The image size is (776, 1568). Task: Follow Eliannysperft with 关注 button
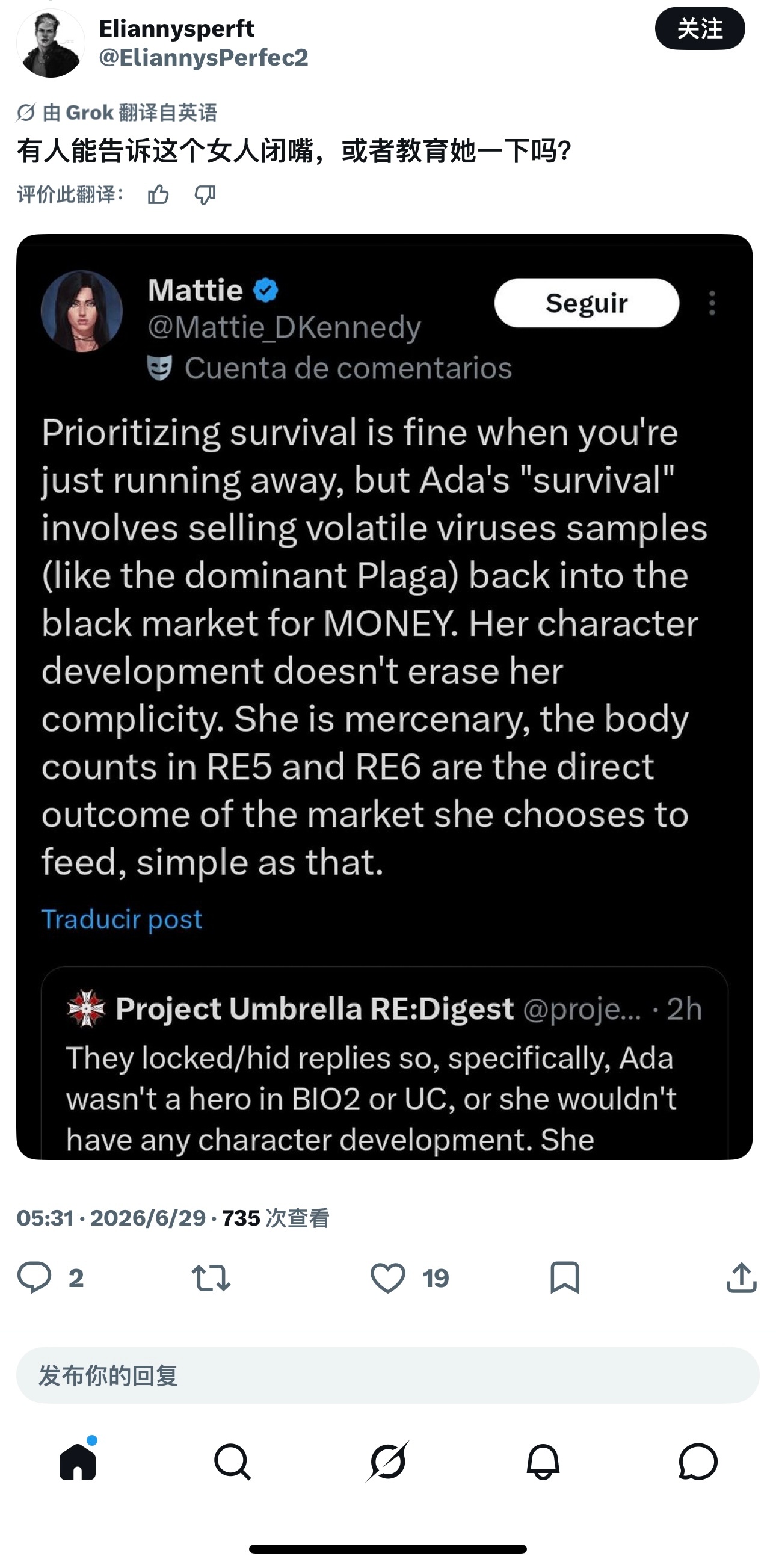click(700, 29)
